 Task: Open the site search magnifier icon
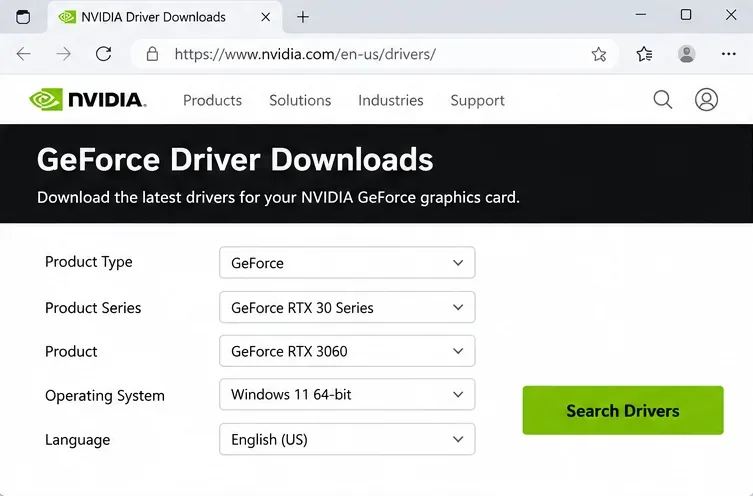[x=663, y=100]
